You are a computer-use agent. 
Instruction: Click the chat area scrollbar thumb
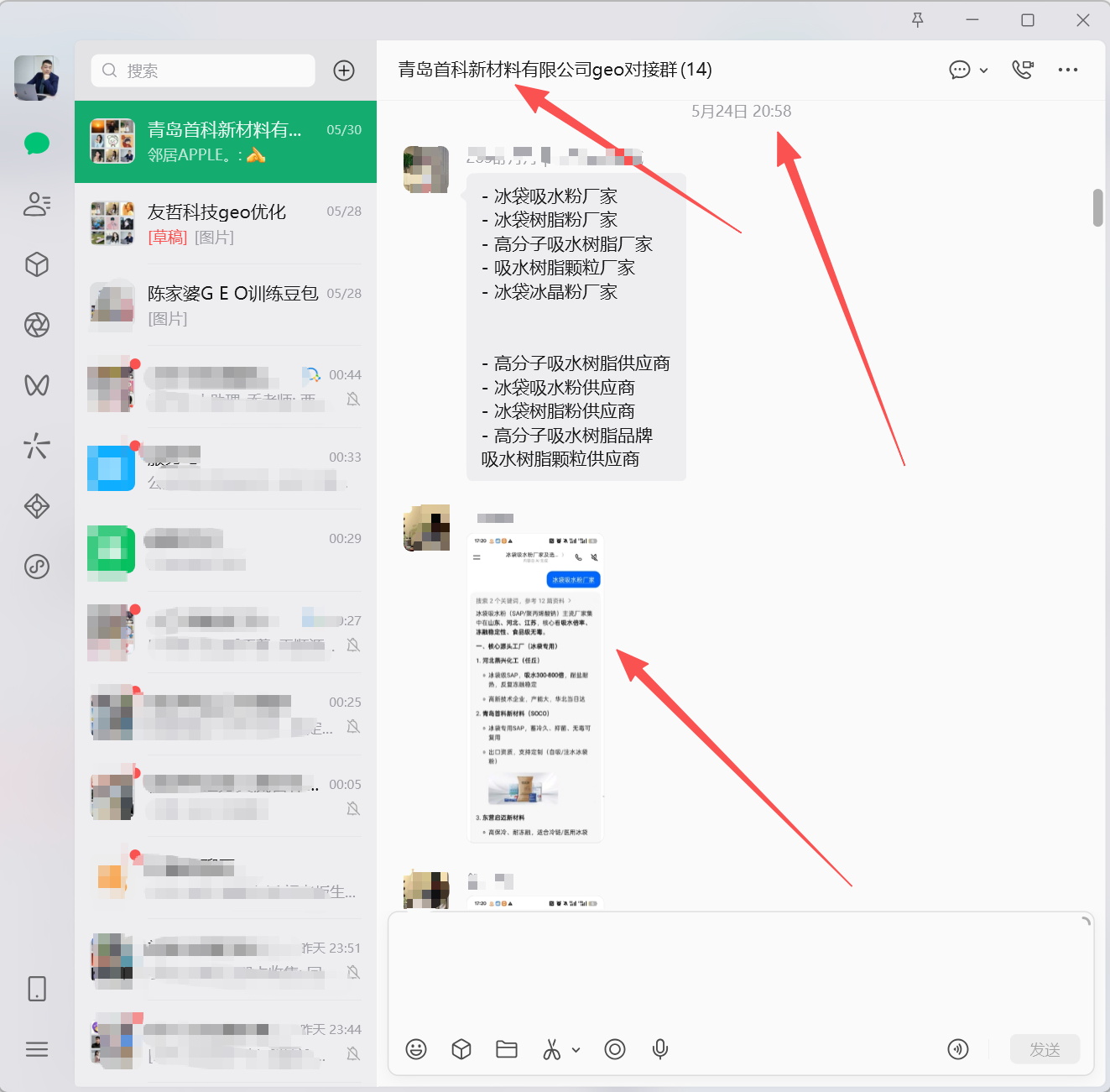coord(1097,208)
